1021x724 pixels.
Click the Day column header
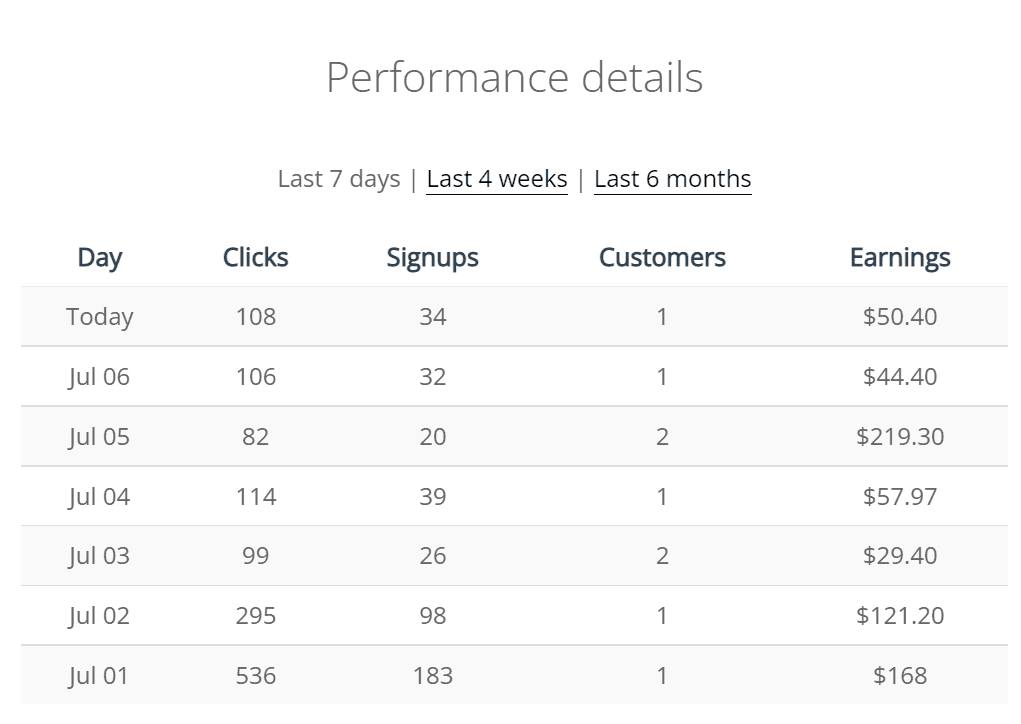pyautogui.click(x=99, y=257)
